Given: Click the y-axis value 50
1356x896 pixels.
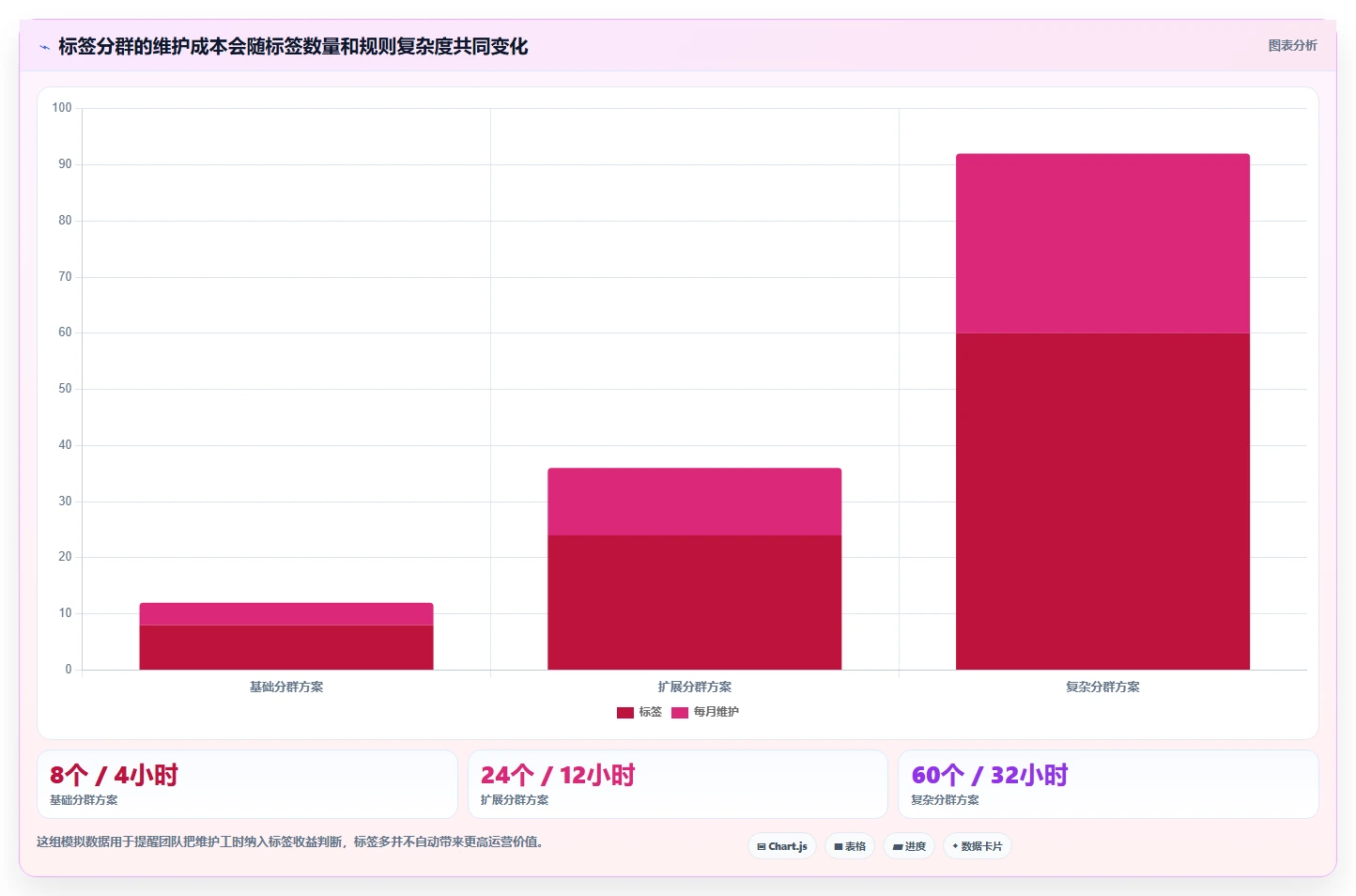Looking at the screenshot, I should point(65,389).
